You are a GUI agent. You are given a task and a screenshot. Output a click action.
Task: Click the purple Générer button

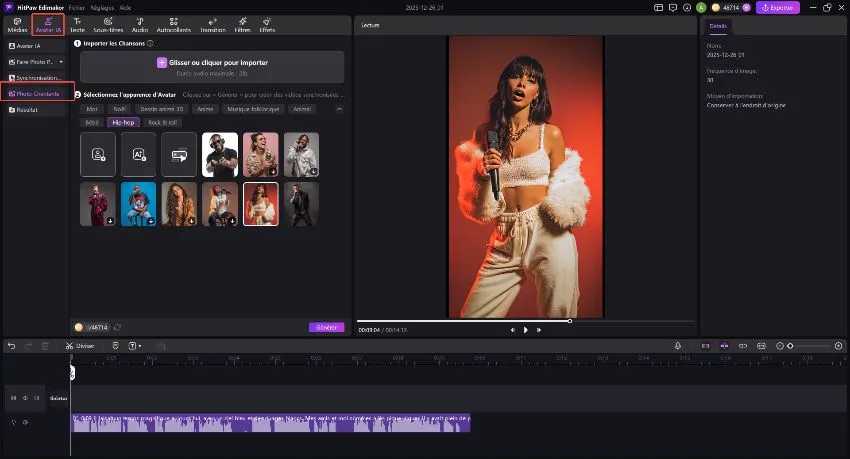[x=326, y=327]
